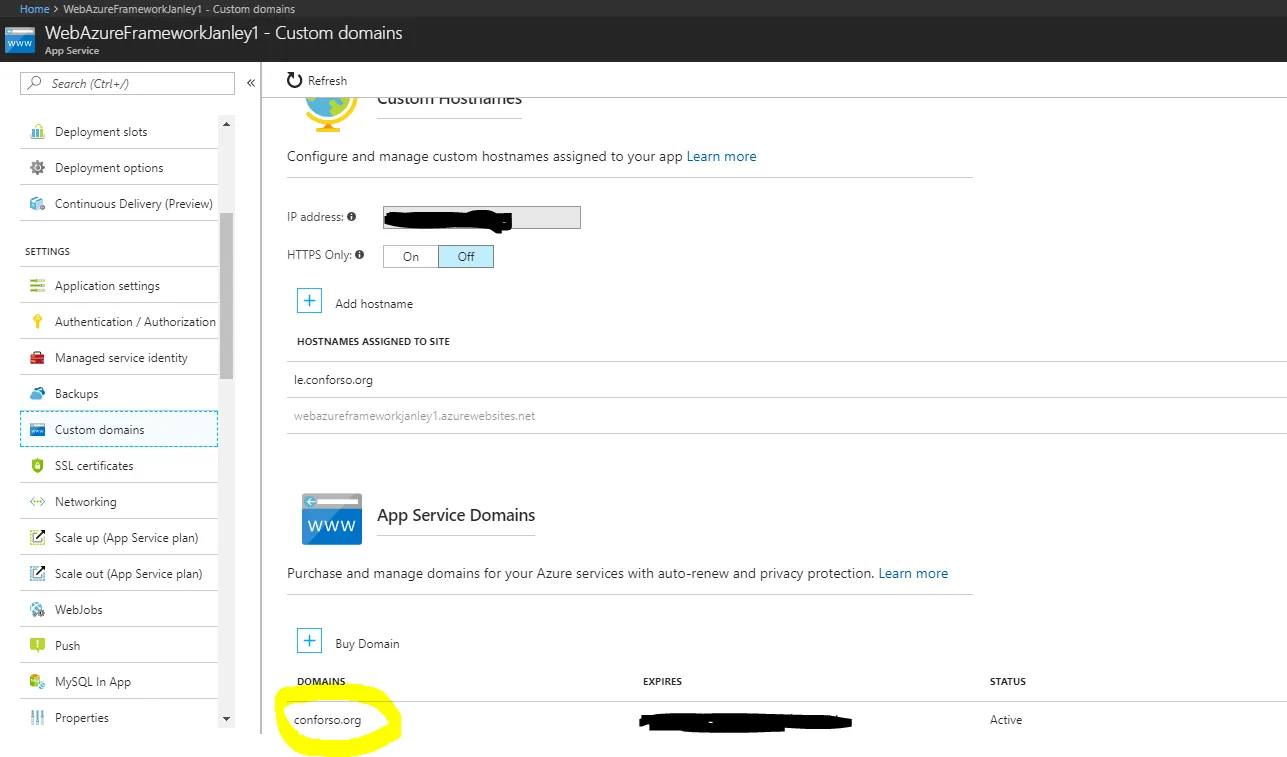Viewport: 1287px width, 757px height.
Task: Click the App Service Domains www icon
Action: tap(332, 519)
